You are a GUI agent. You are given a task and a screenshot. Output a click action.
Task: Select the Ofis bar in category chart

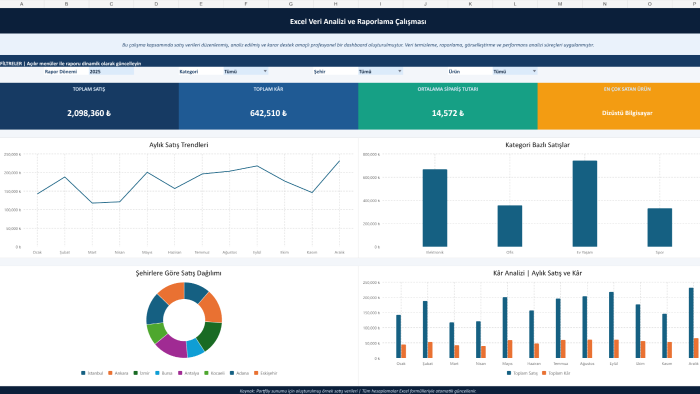coord(510,226)
